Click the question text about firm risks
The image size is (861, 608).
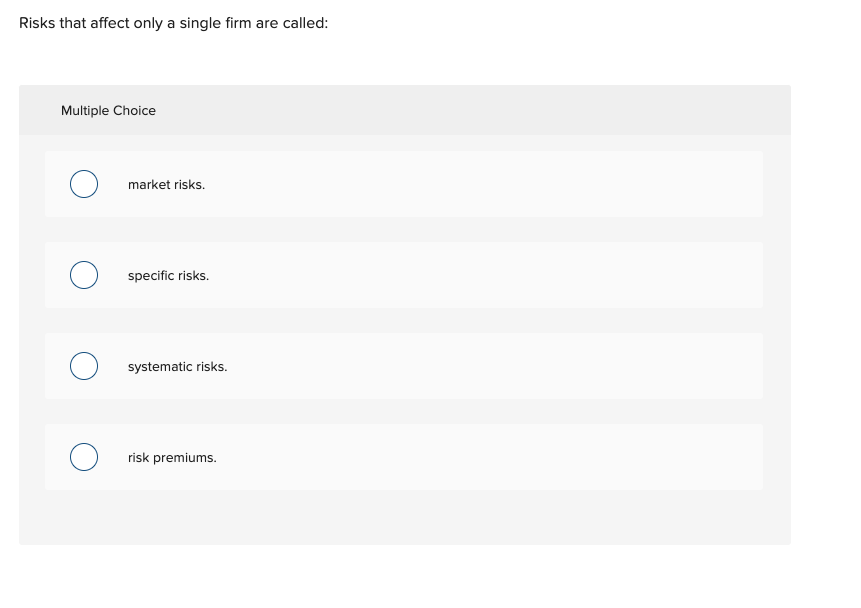coord(173,22)
